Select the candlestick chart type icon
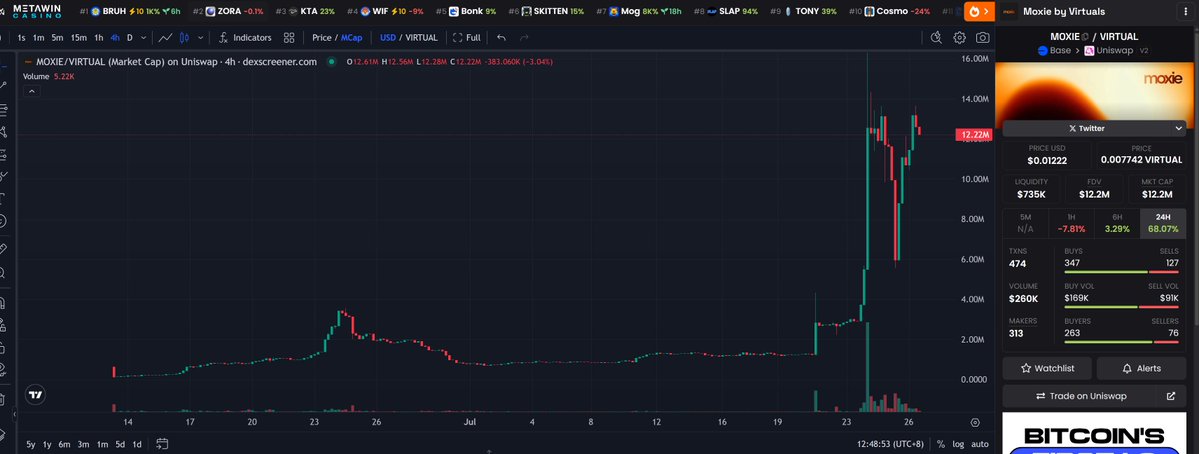 click(184, 37)
